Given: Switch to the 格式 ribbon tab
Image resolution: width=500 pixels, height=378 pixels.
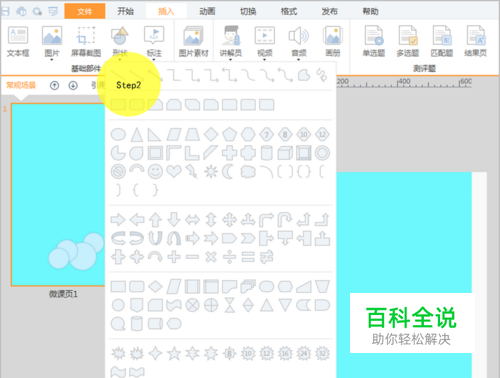Looking at the screenshot, I should 289,11.
